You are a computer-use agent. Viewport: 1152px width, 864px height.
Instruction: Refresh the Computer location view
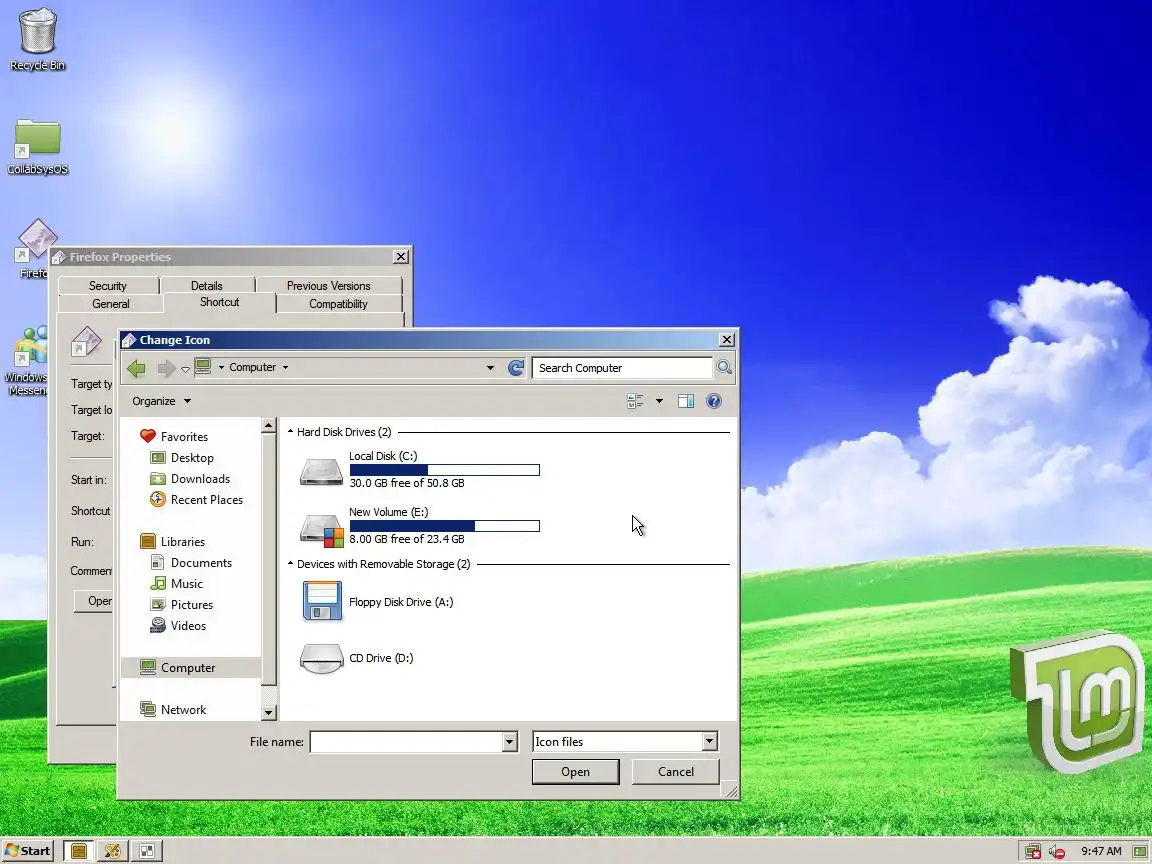(x=516, y=367)
